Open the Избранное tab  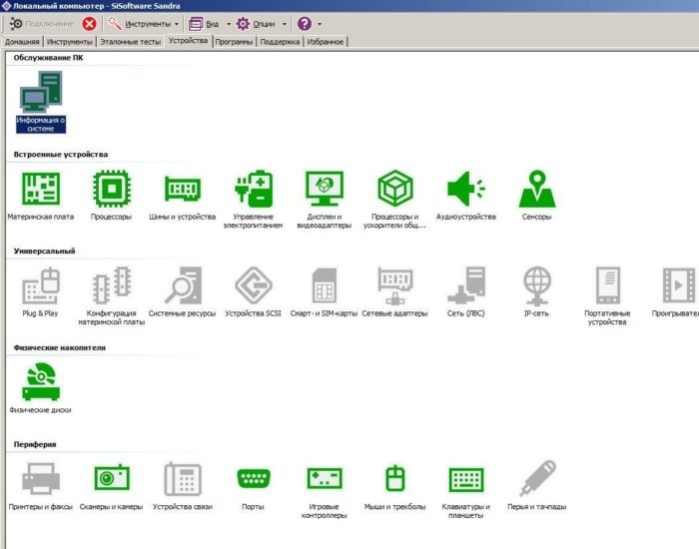(x=325, y=42)
